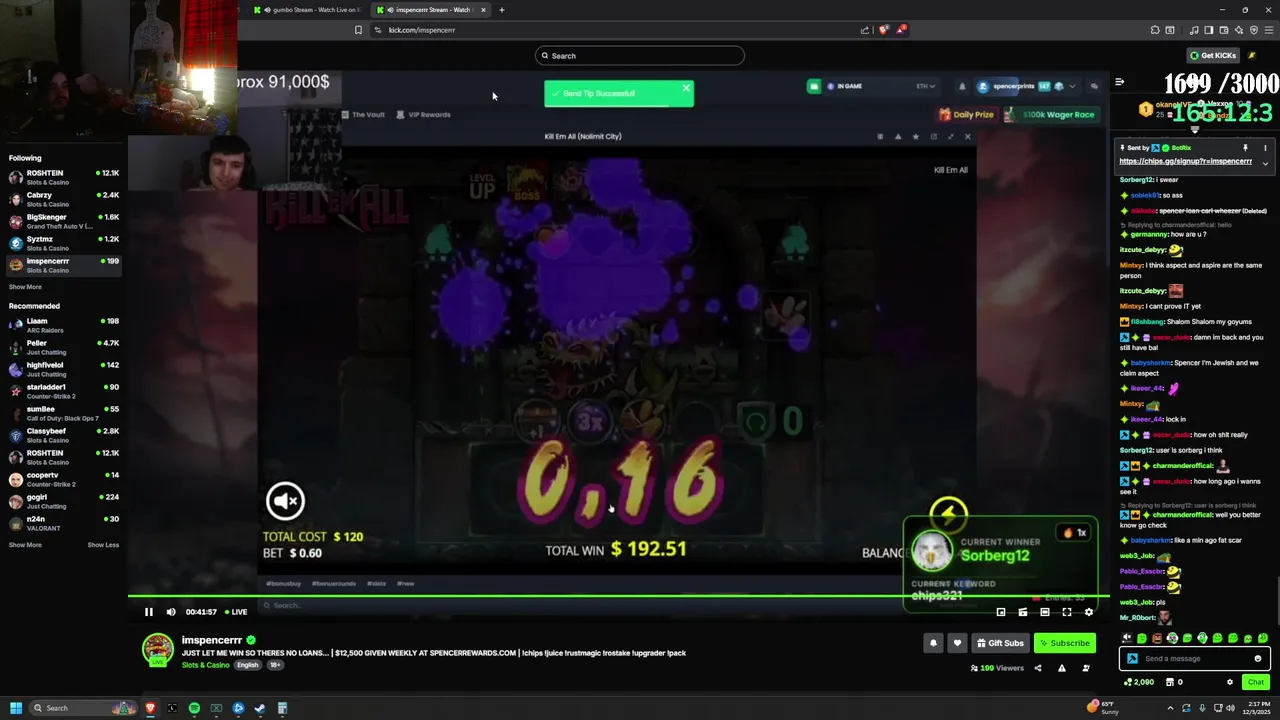Follow the channel with the heart button
Image resolution: width=1280 pixels, height=720 pixels.
click(957, 643)
